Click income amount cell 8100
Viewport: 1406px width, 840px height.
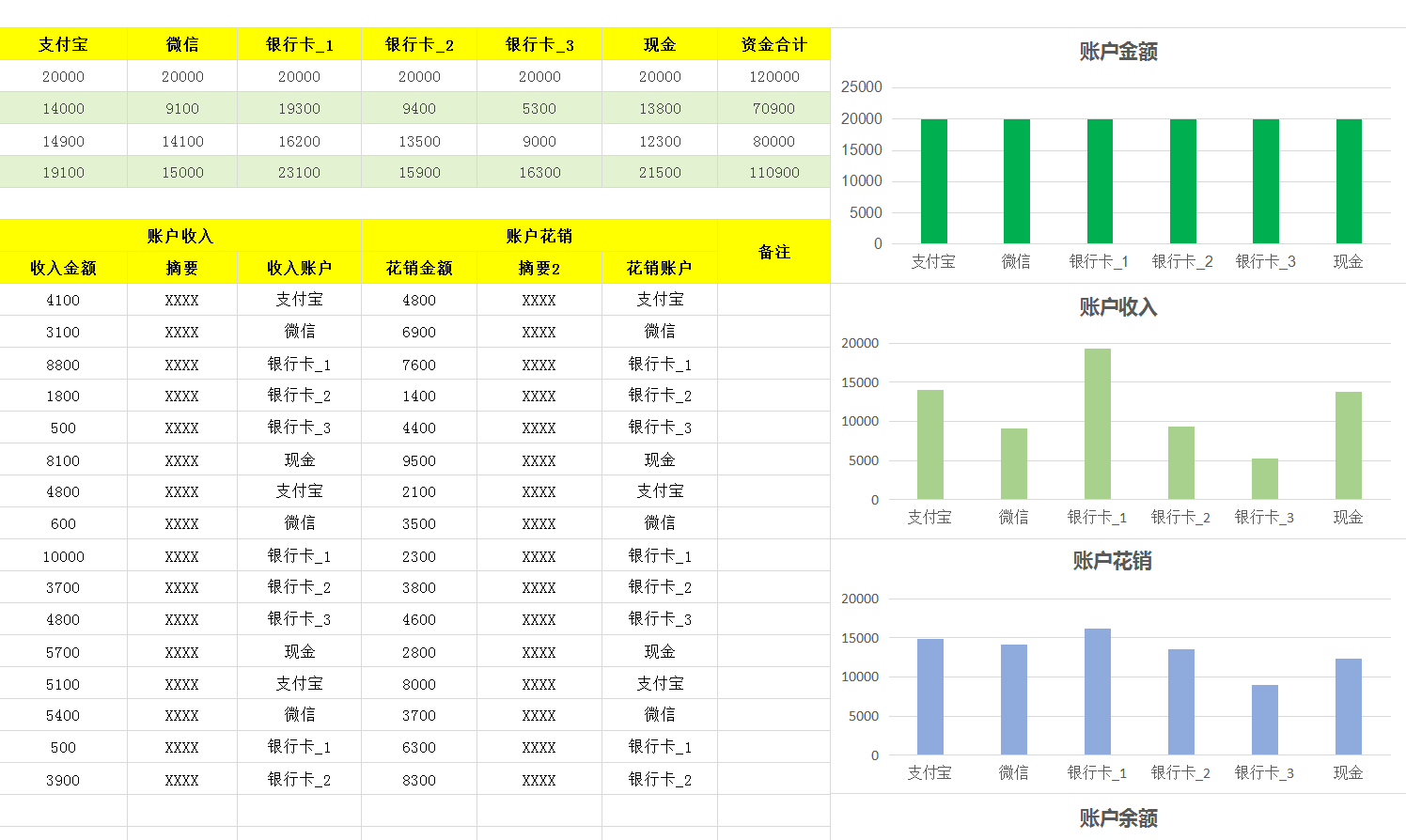click(63, 460)
